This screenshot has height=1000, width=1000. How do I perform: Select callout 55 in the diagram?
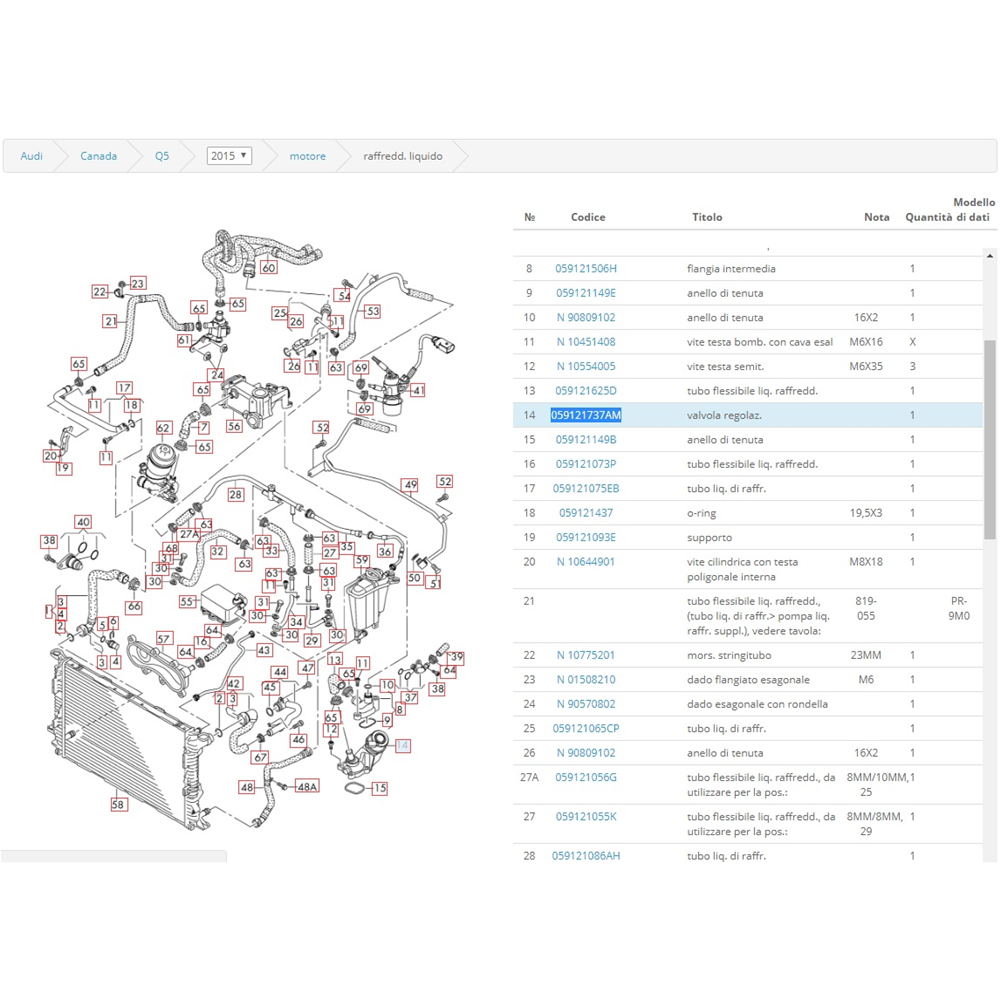(186, 602)
